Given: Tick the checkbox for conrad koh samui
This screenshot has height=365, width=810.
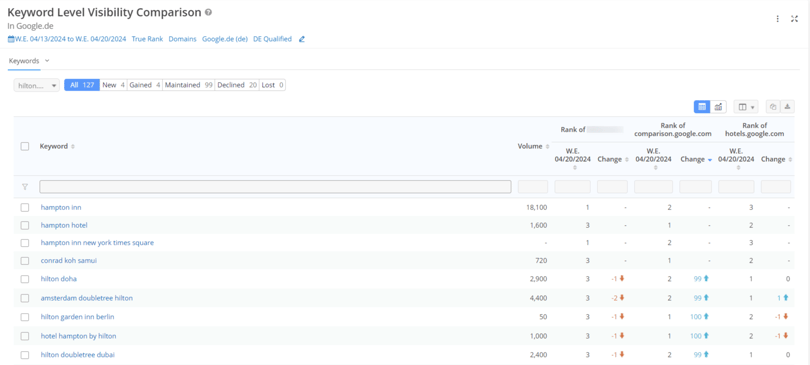Looking at the screenshot, I should point(25,261).
